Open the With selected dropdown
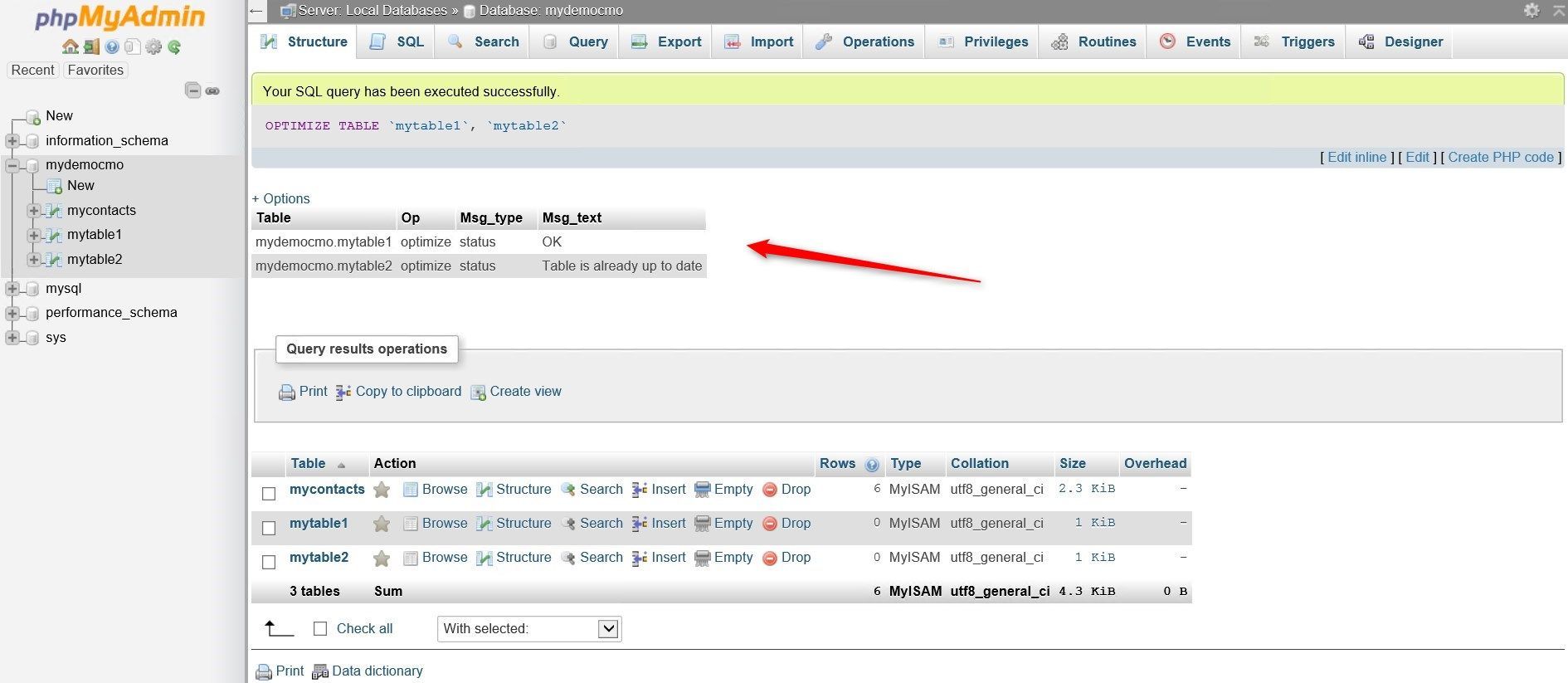The height and width of the screenshot is (683, 1568). coord(529,629)
